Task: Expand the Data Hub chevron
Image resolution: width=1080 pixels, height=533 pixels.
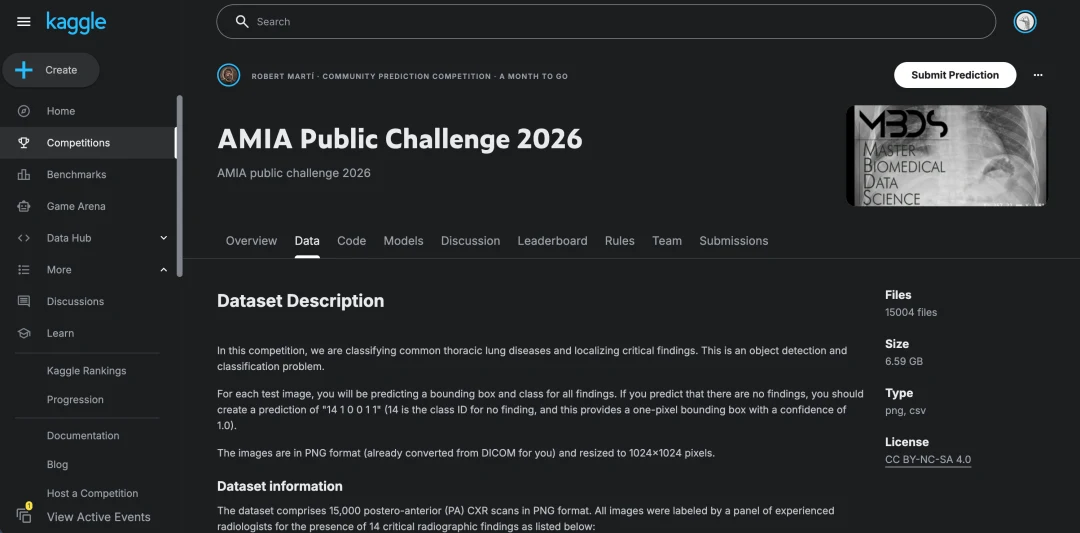Action: click(x=164, y=238)
